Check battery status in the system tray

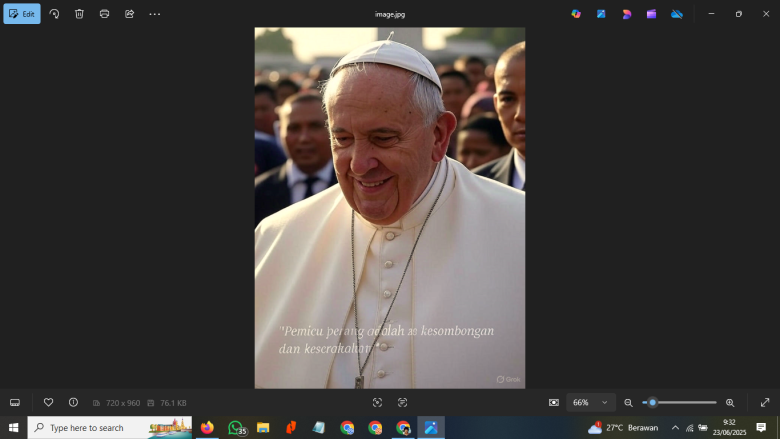pos(703,428)
